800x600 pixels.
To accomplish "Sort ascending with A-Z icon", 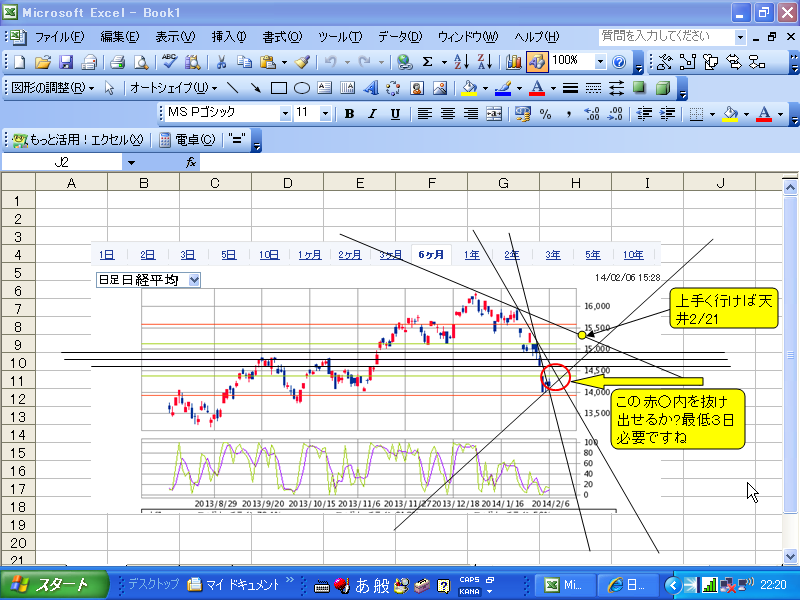I will click(x=461, y=62).
